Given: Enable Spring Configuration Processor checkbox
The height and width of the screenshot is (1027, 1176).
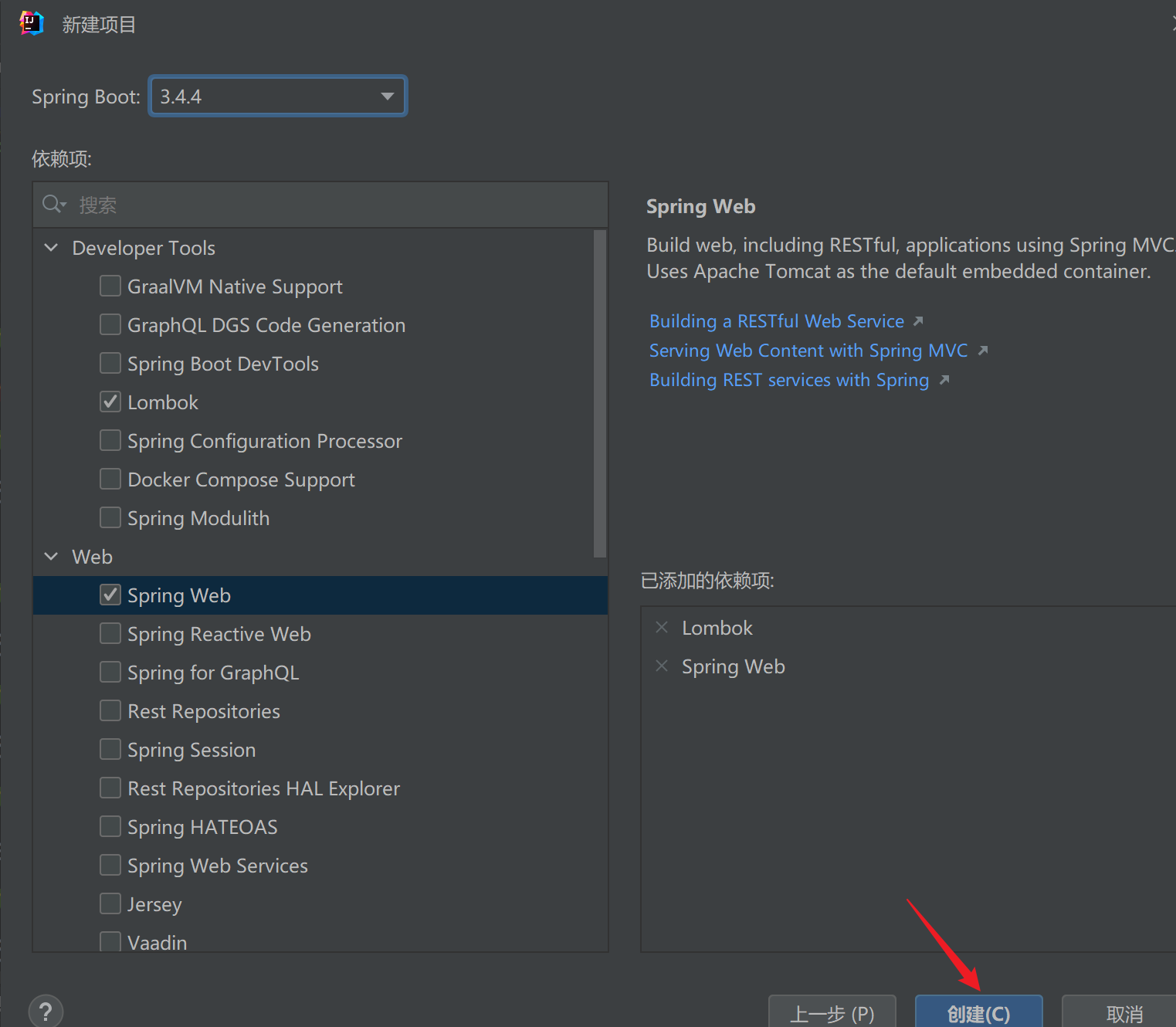Looking at the screenshot, I should tap(110, 440).
